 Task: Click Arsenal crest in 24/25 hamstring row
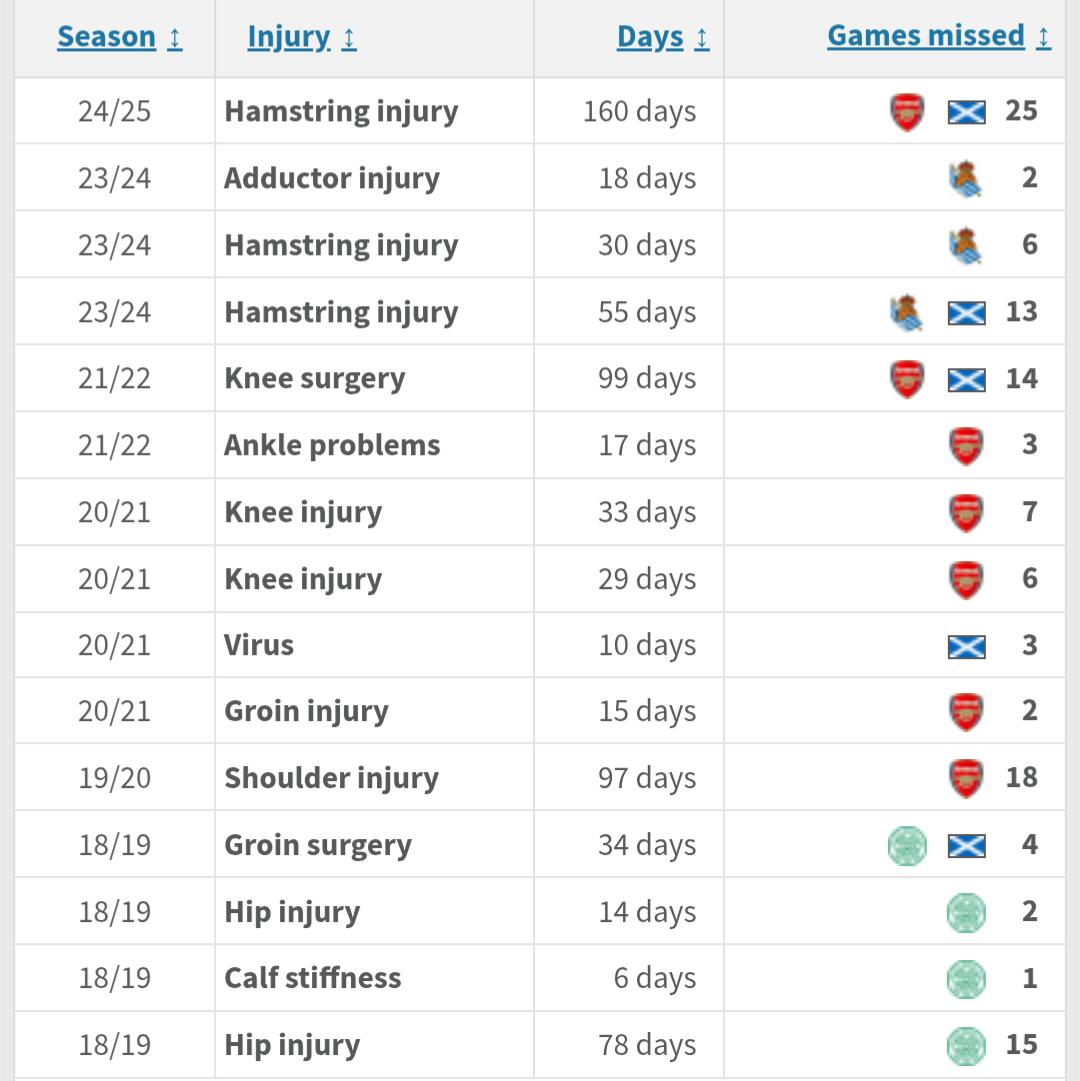tap(907, 111)
